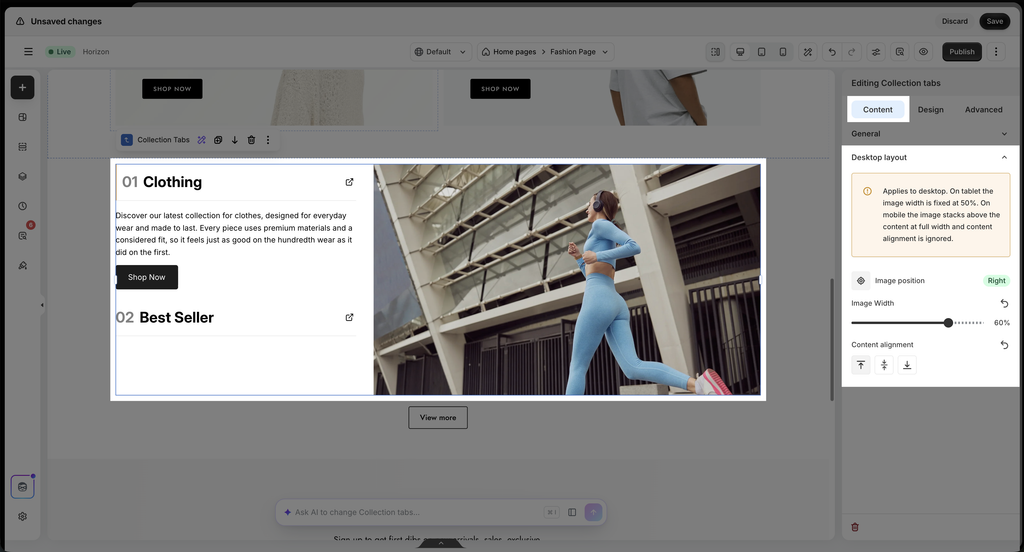This screenshot has width=1024, height=552.
Task: Click the add element plus button
Action: 22,88
